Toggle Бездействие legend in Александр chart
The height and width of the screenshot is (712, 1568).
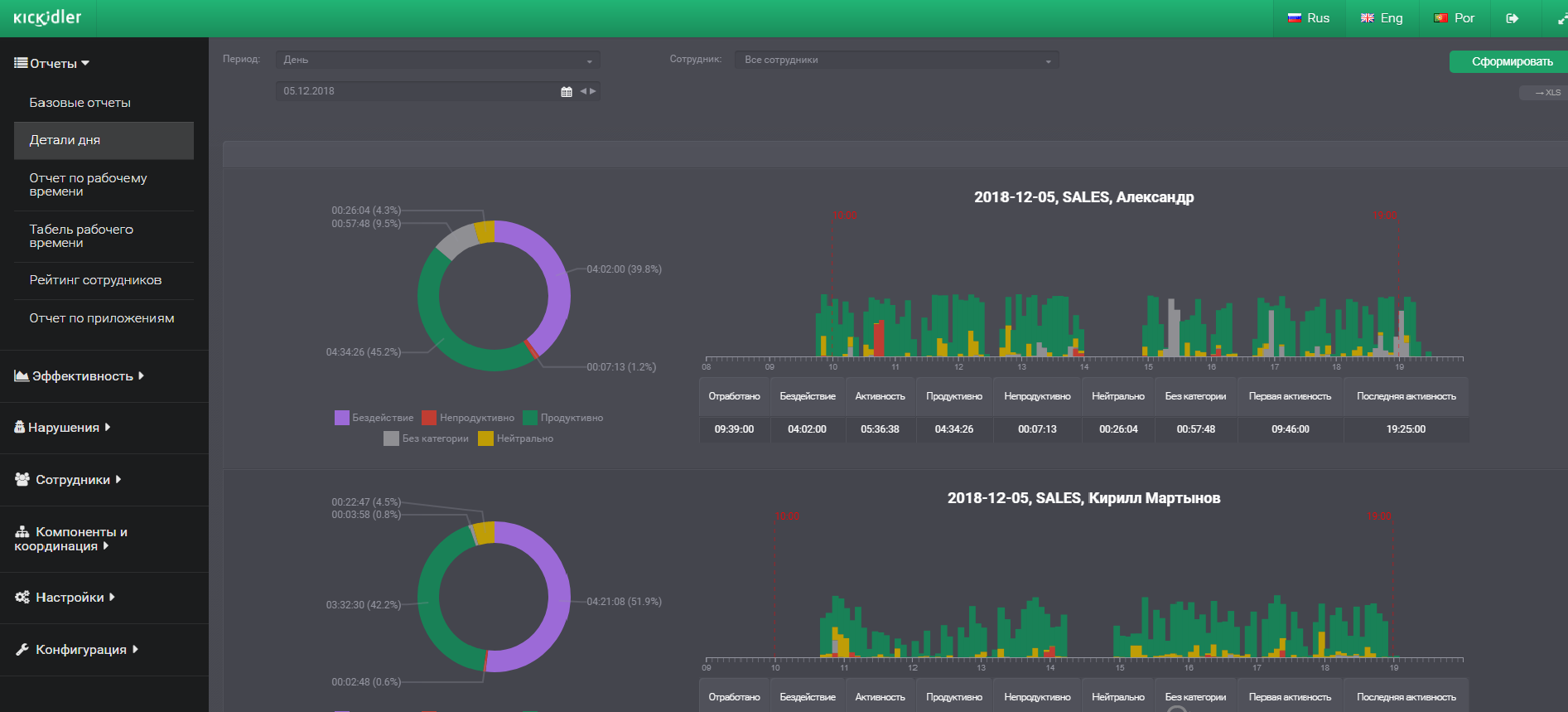(x=374, y=418)
